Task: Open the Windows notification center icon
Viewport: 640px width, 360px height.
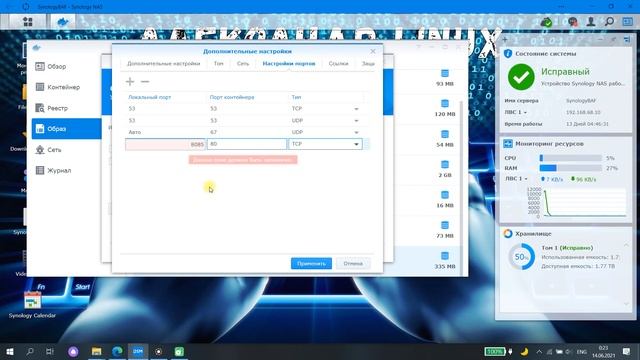Action: pos(627,351)
